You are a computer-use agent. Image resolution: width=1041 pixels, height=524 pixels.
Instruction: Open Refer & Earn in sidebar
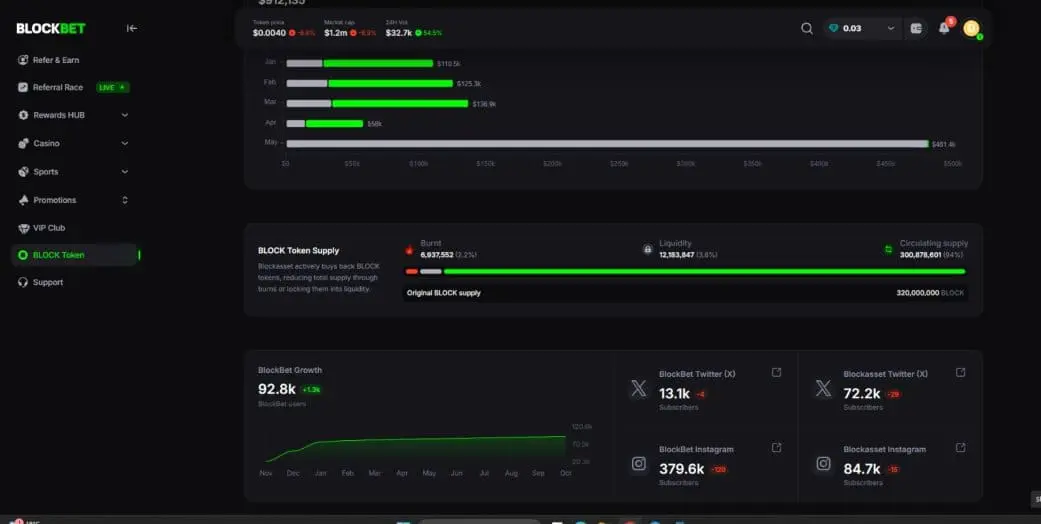55,60
